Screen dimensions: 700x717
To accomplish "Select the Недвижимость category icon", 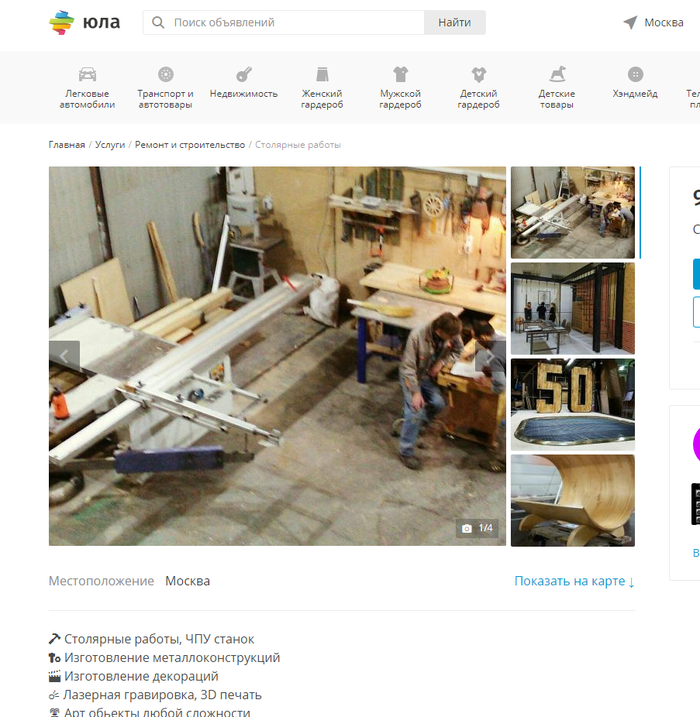I will [x=243, y=75].
